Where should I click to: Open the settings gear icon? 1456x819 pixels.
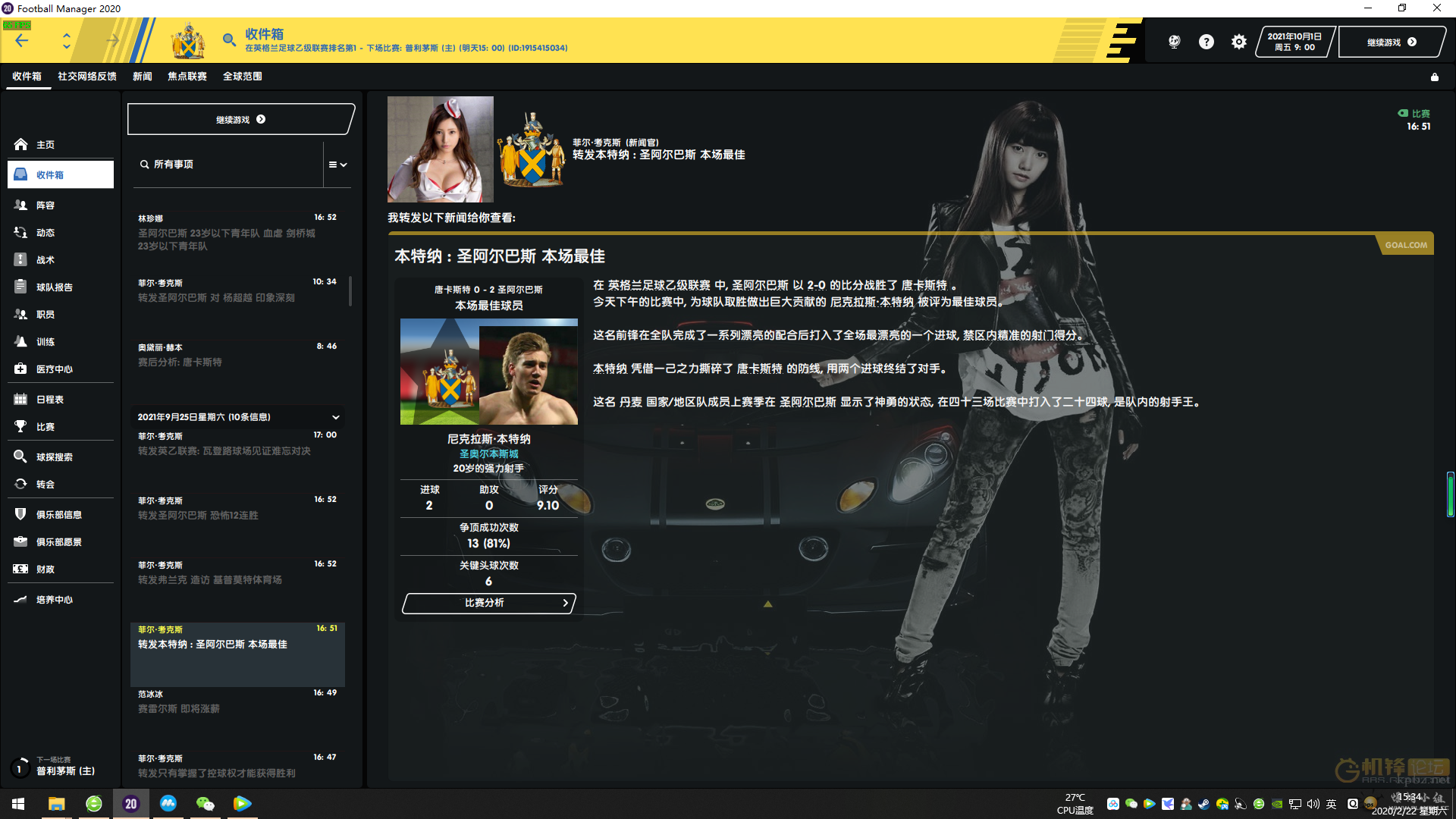[1238, 42]
